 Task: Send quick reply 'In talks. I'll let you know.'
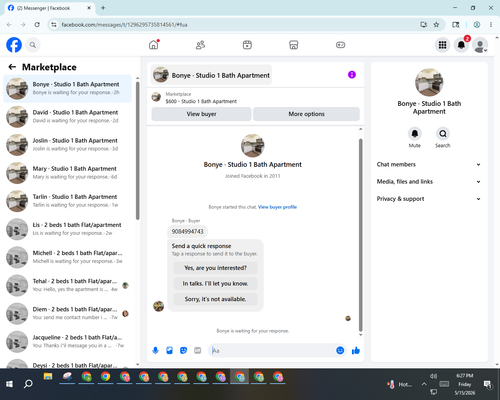[x=215, y=284]
